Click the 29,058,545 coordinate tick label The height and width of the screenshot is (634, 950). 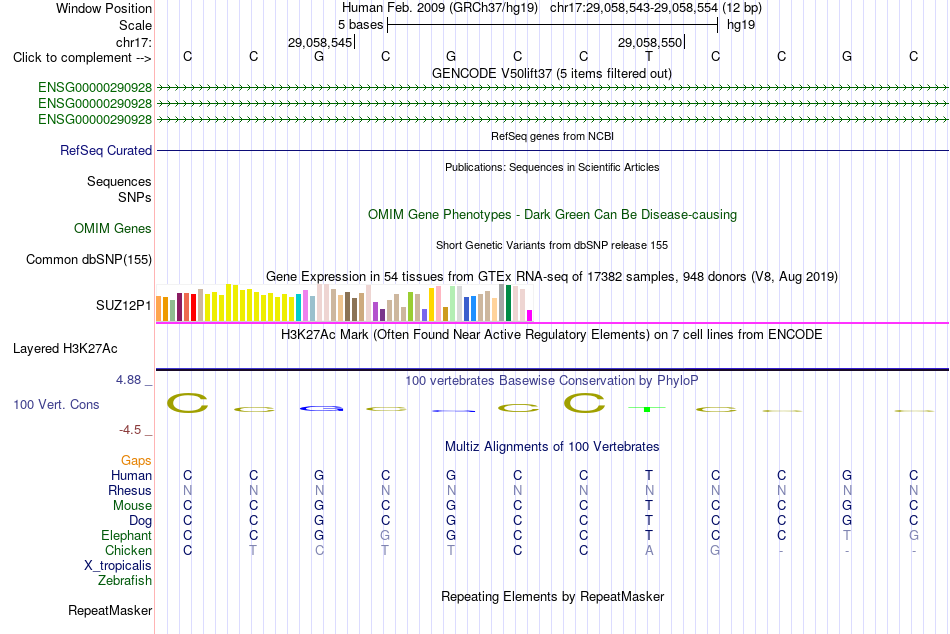tap(320, 42)
